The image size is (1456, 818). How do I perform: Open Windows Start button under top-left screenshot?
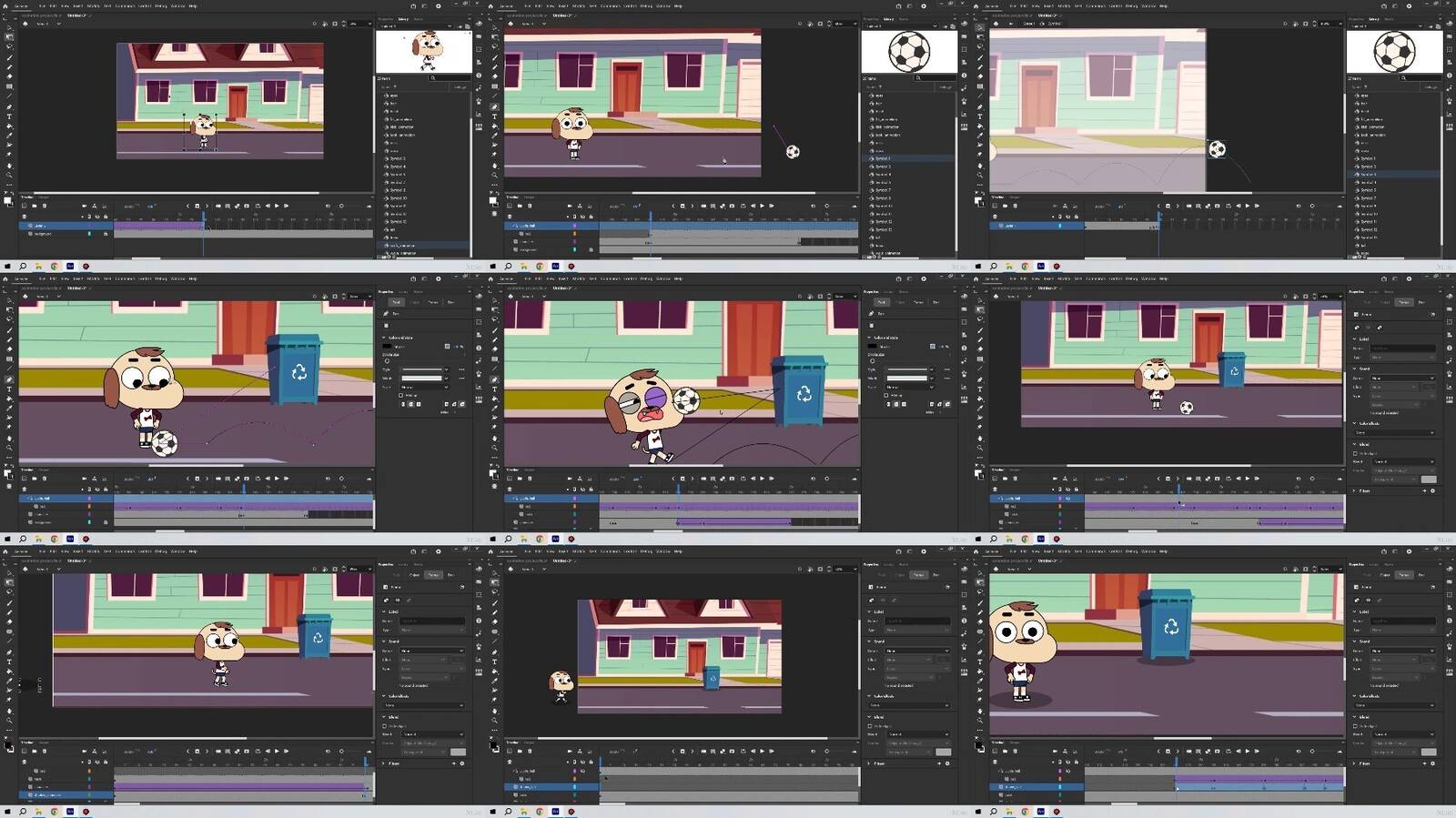(7, 267)
